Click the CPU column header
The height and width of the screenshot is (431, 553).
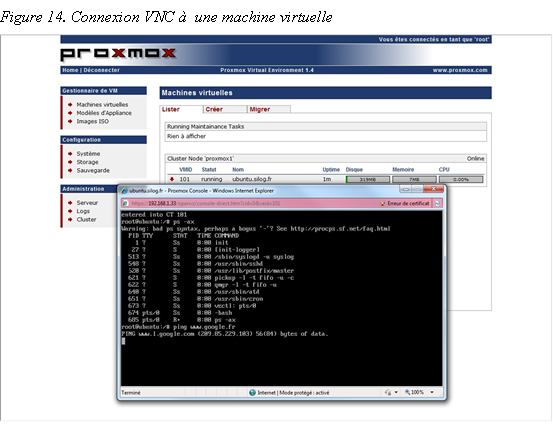point(444,170)
